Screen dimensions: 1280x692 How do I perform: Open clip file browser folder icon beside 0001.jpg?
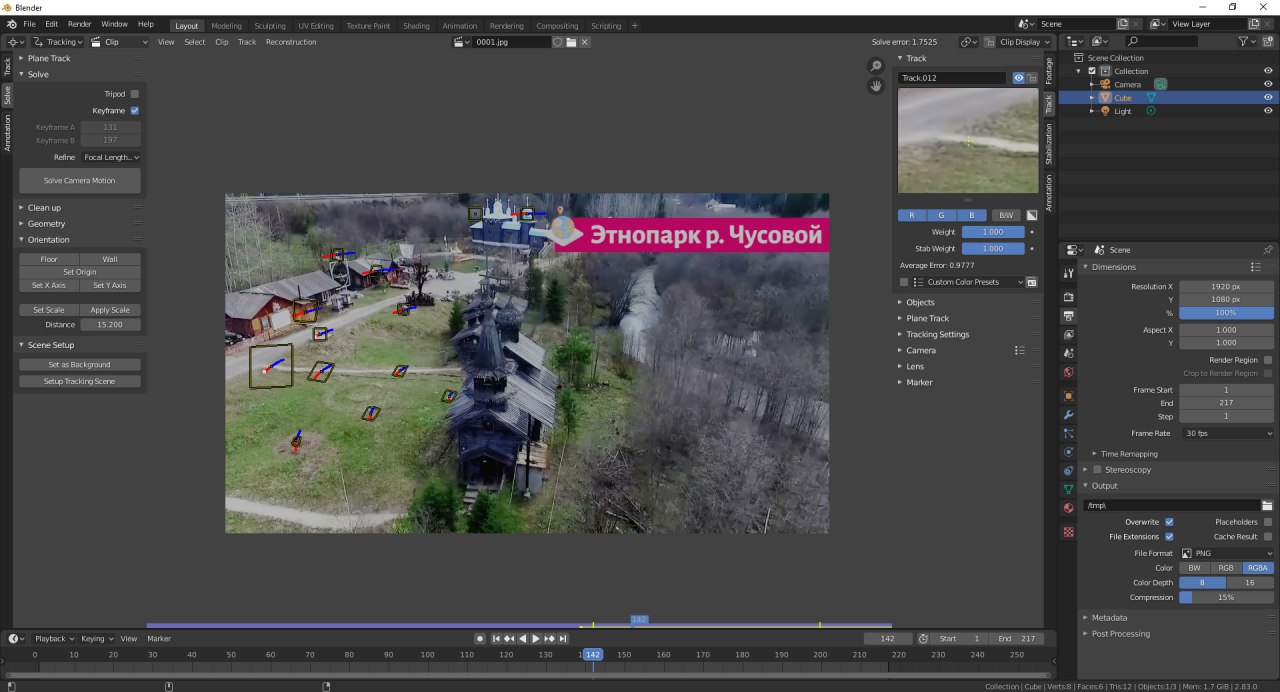point(571,42)
